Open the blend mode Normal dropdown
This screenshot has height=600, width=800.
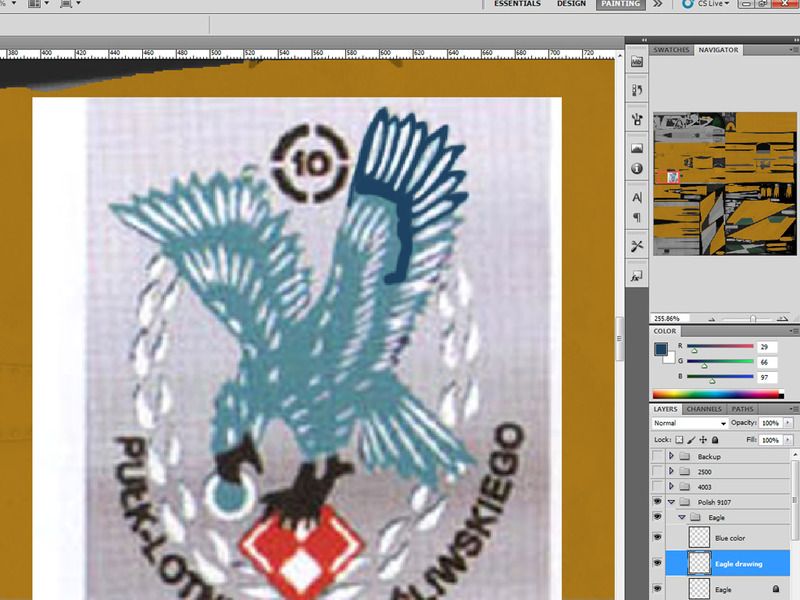(x=690, y=424)
